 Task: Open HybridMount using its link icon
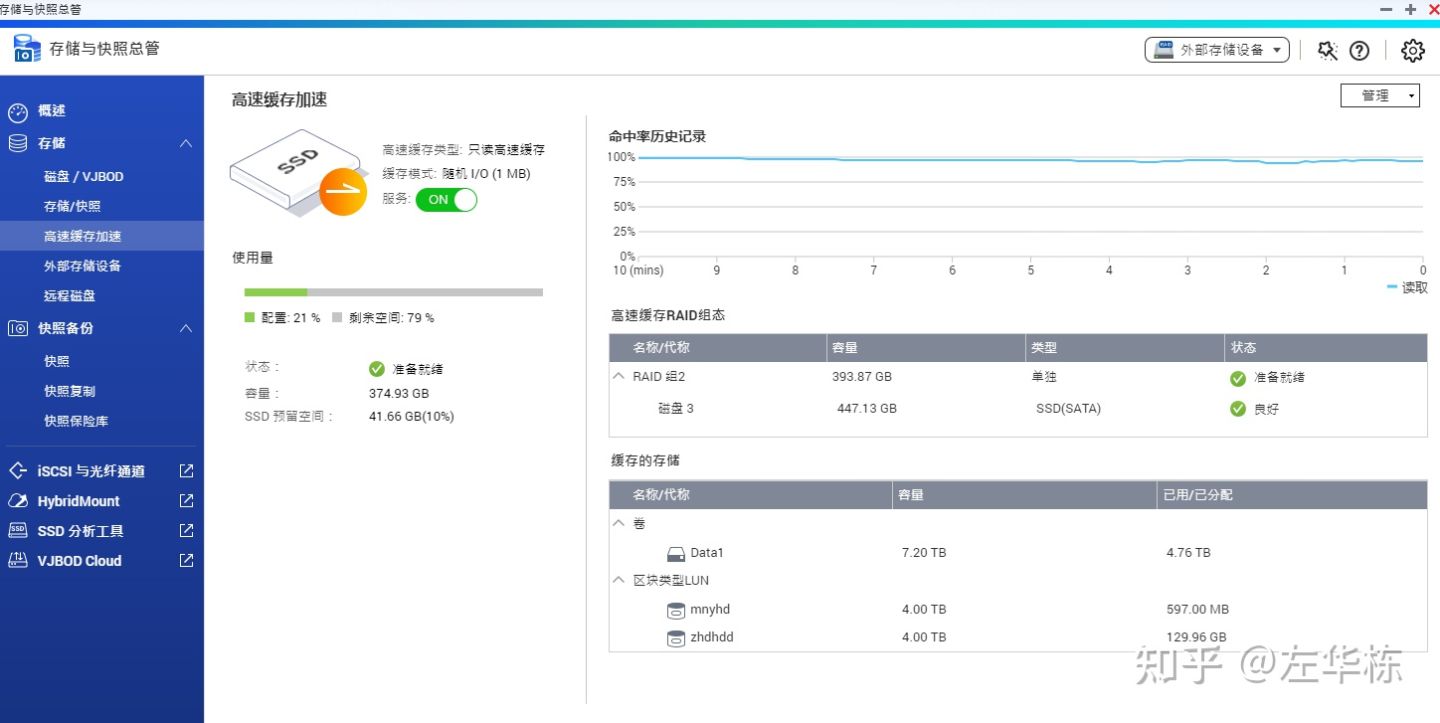[185, 501]
